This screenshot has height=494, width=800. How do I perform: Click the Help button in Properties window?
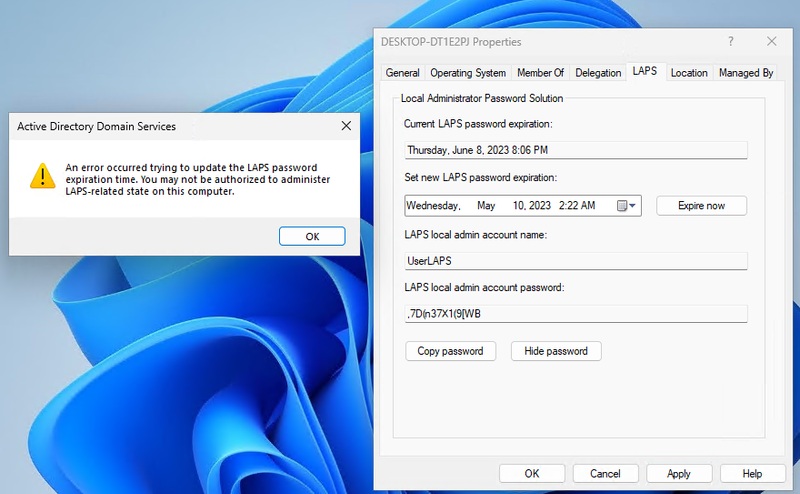click(752, 474)
